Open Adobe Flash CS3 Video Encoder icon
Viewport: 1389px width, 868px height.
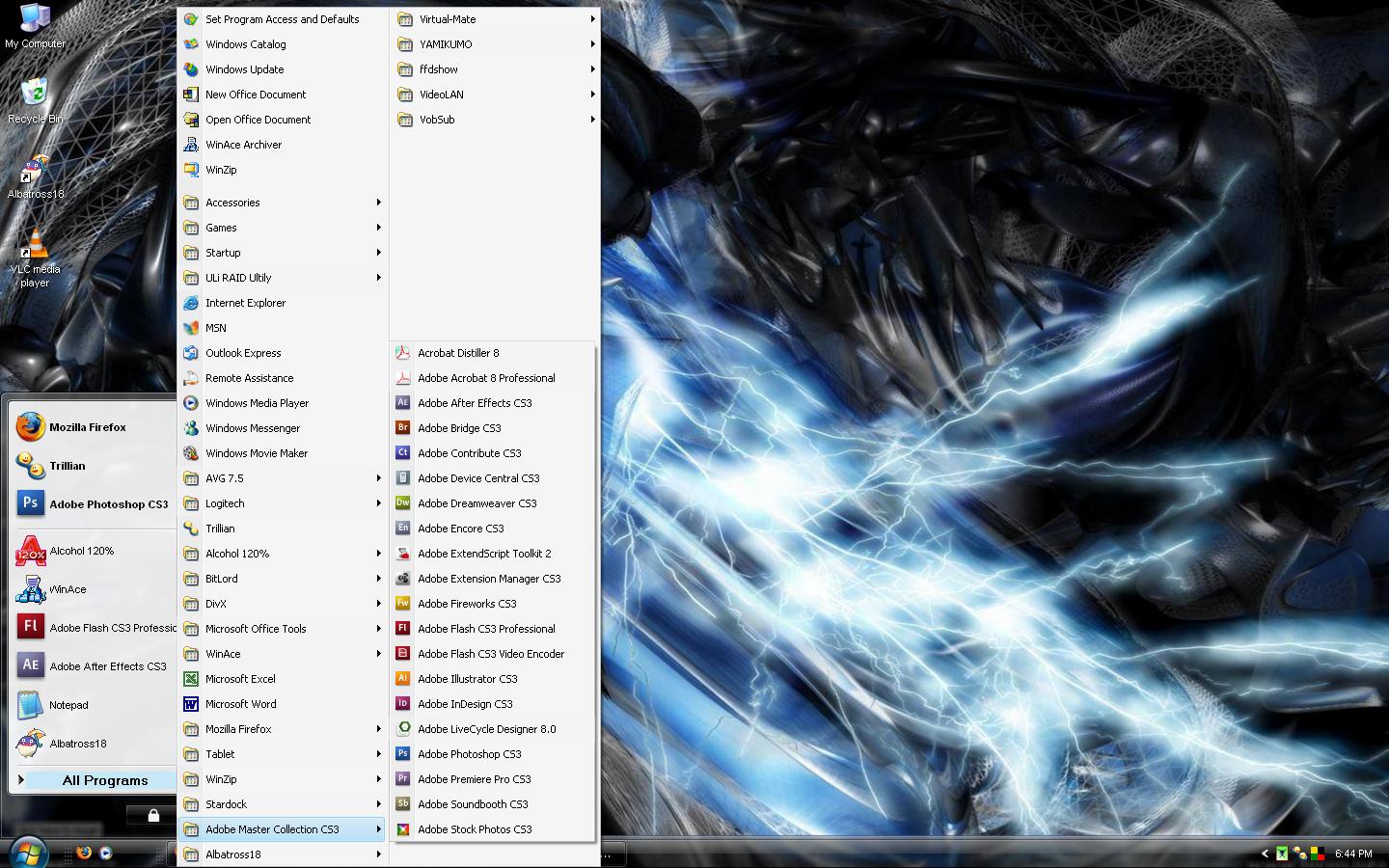point(403,654)
